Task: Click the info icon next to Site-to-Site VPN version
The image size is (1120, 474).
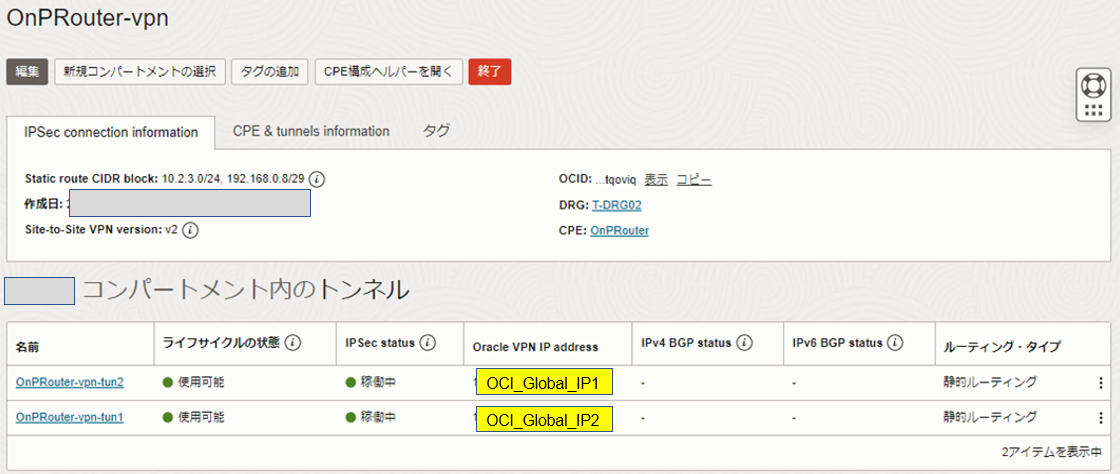Action: [x=190, y=231]
